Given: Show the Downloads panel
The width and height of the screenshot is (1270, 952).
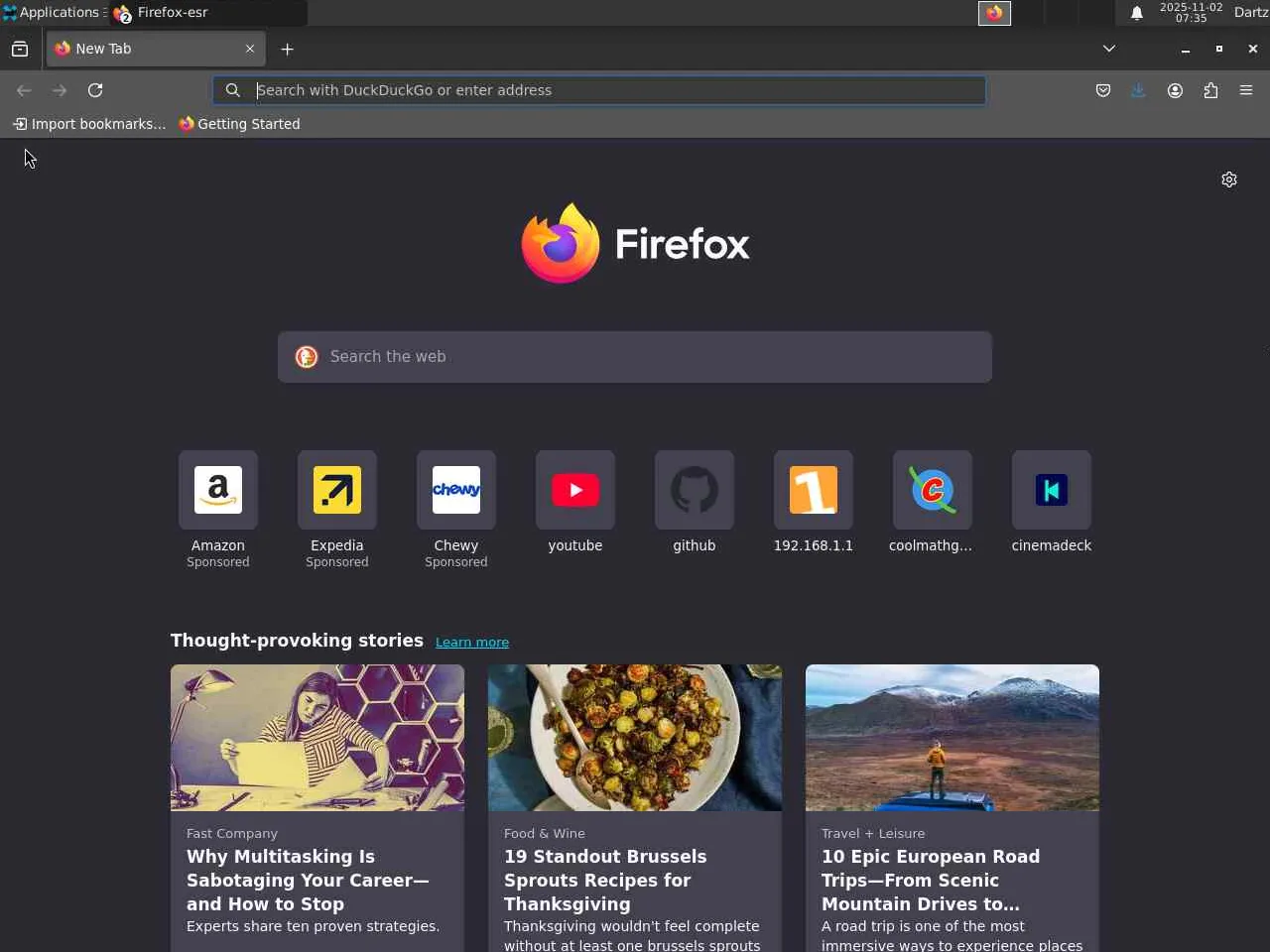Looking at the screenshot, I should point(1138,90).
